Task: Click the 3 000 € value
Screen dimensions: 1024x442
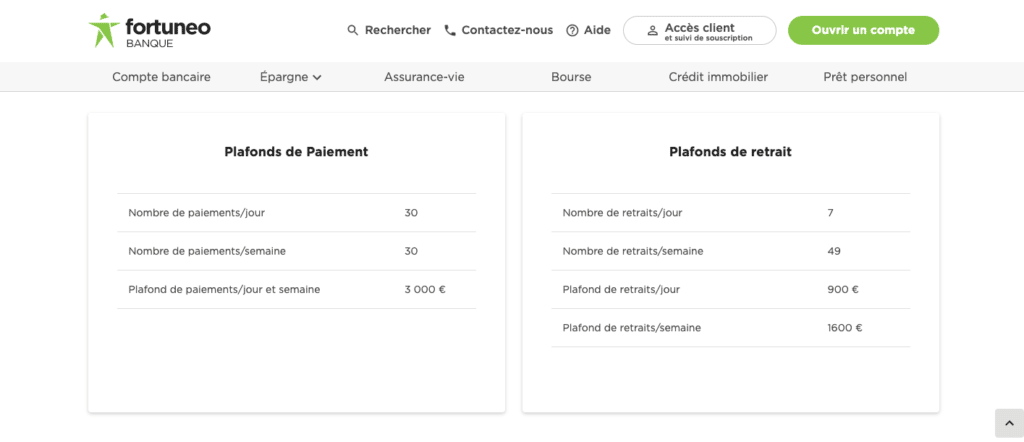Action: pyautogui.click(x=425, y=289)
